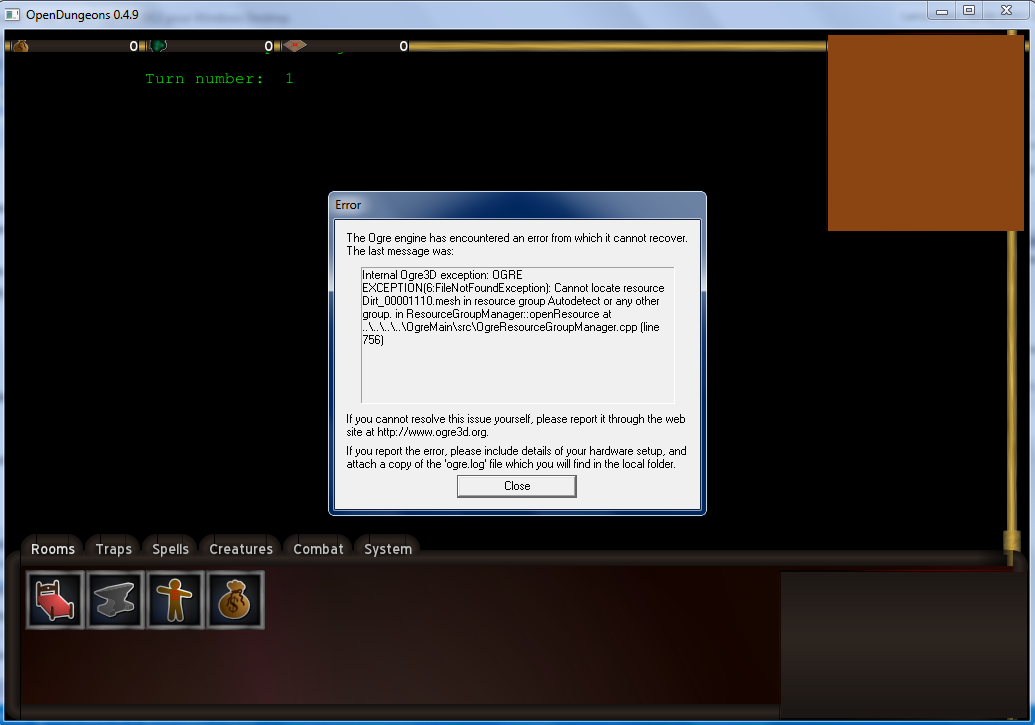Switch to the Traps tab

click(114, 549)
